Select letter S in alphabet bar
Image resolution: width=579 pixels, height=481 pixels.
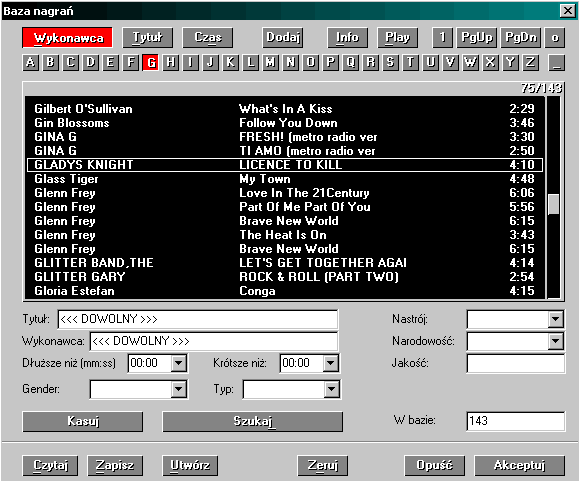(x=390, y=62)
